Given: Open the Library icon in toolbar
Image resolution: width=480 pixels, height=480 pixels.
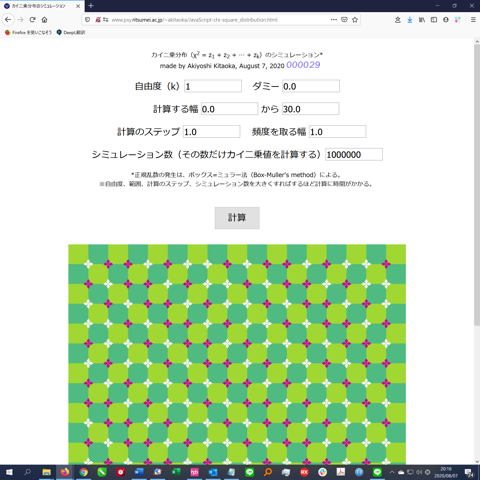Looking at the screenshot, I should [422, 20].
